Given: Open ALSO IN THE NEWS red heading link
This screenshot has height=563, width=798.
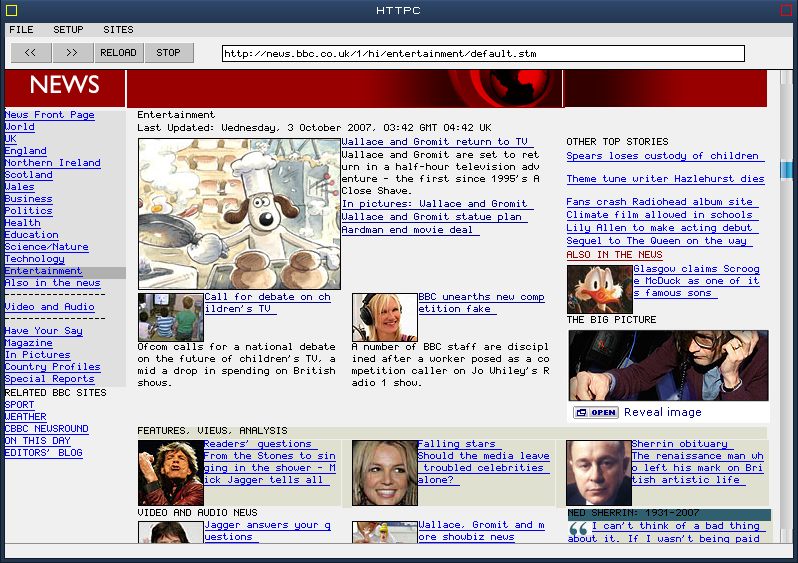Looking at the screenshot, I should coord(615,255).
